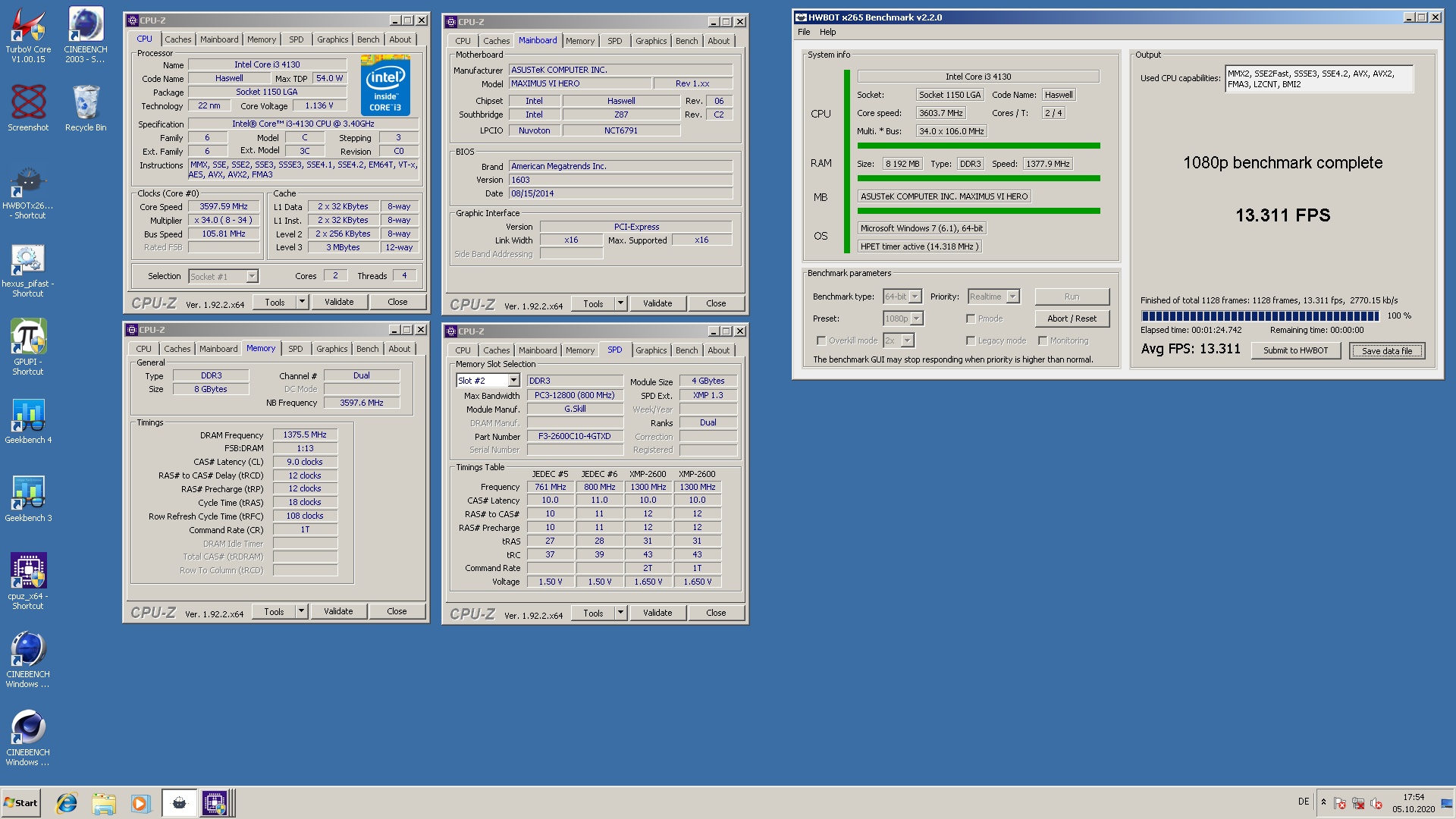Launch the GPUPI shortcut
Screen dimensions: 1456x819
28,347
